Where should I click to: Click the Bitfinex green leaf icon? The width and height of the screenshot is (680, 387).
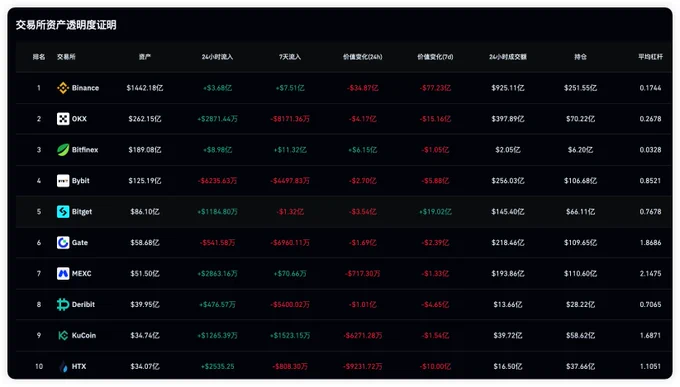tap(63, 150)
